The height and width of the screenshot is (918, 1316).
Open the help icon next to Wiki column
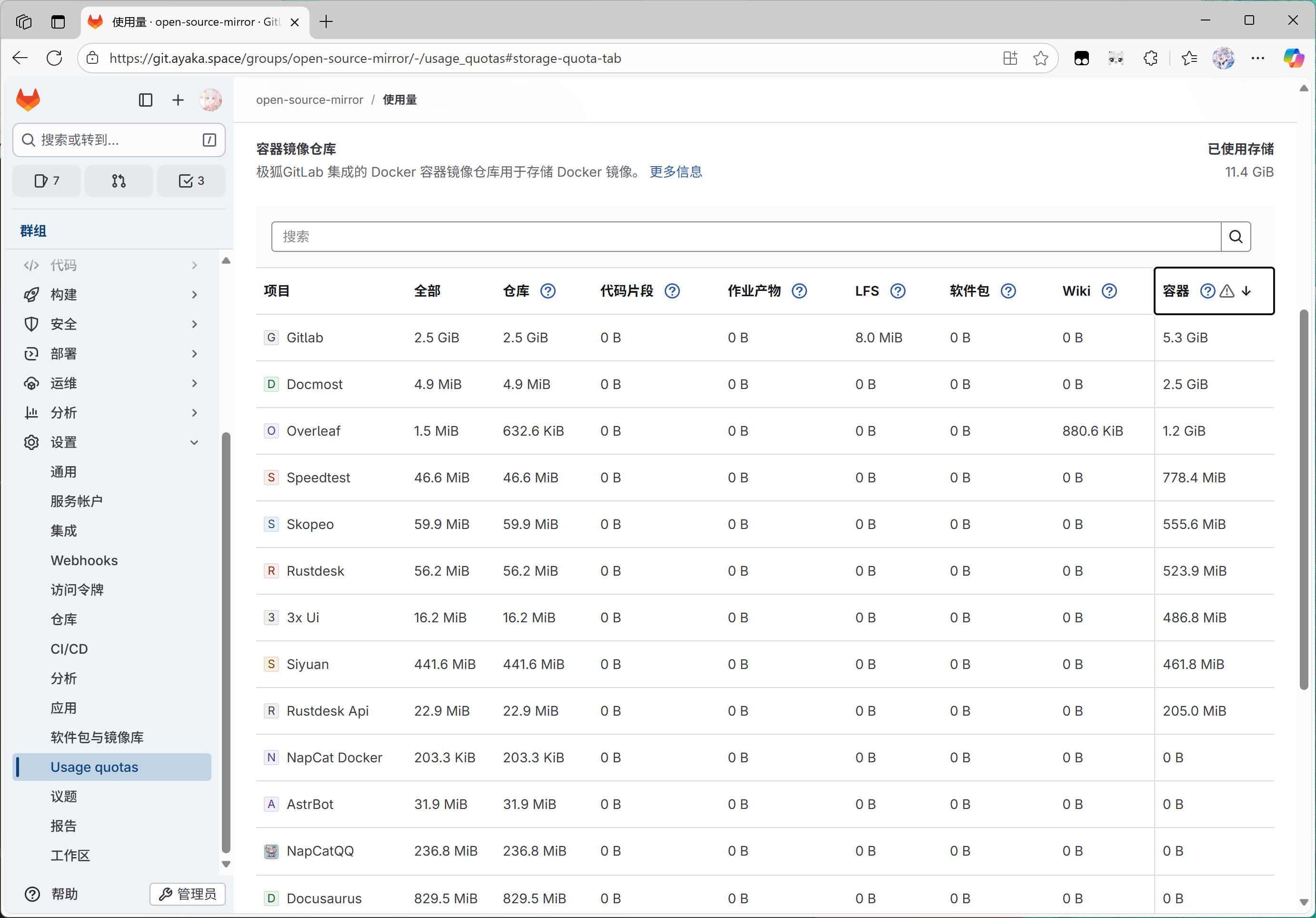(x=1110, y=291)
